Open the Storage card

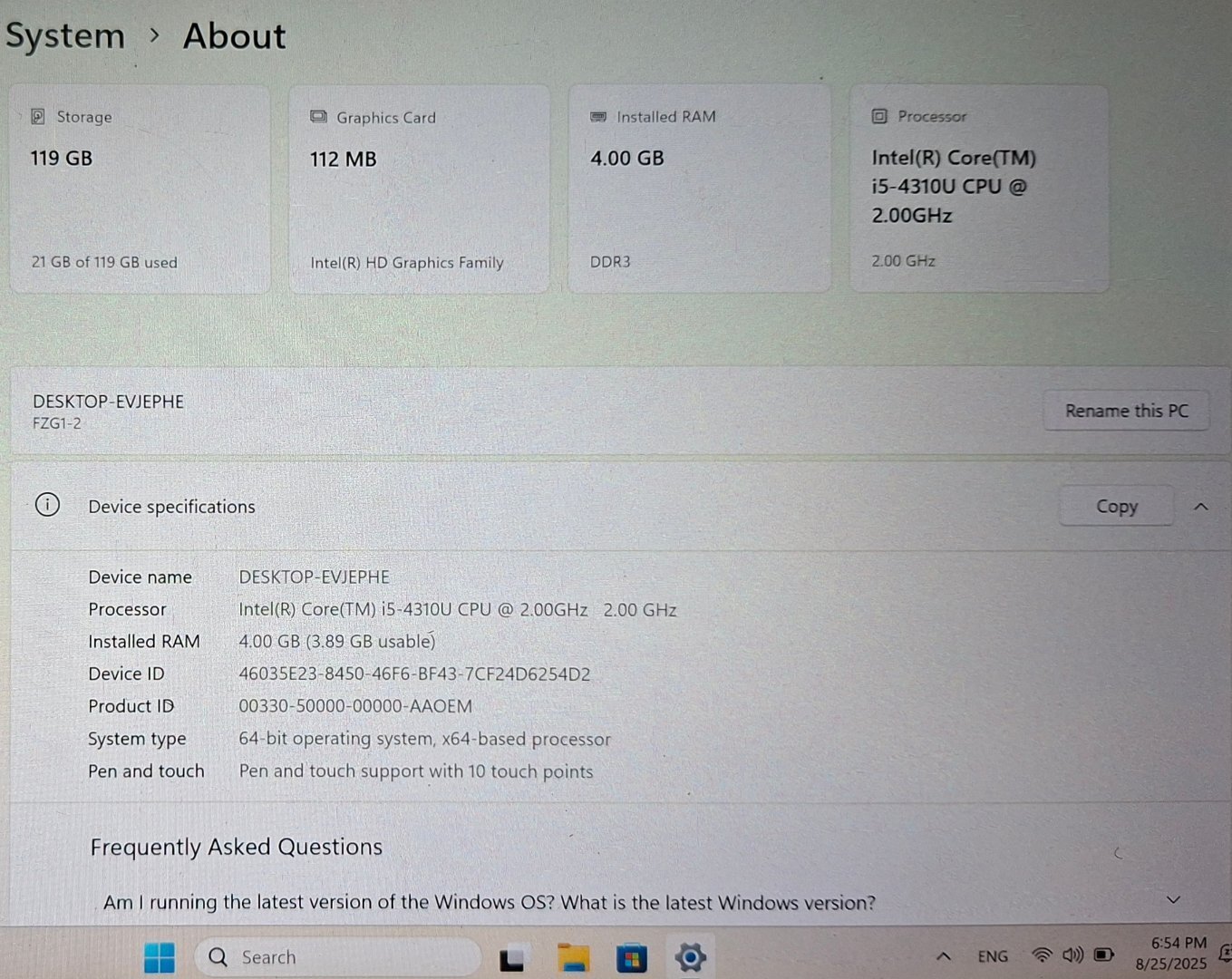[x=141, y=189]
